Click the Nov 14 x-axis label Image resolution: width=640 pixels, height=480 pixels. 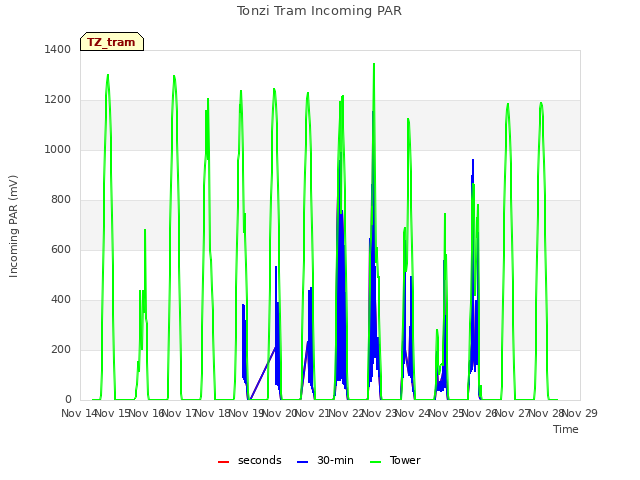80,413
